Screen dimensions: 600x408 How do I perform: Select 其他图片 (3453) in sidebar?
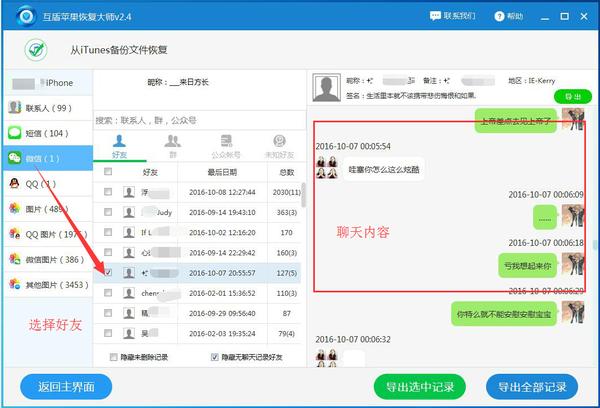(x=48, y=285)
